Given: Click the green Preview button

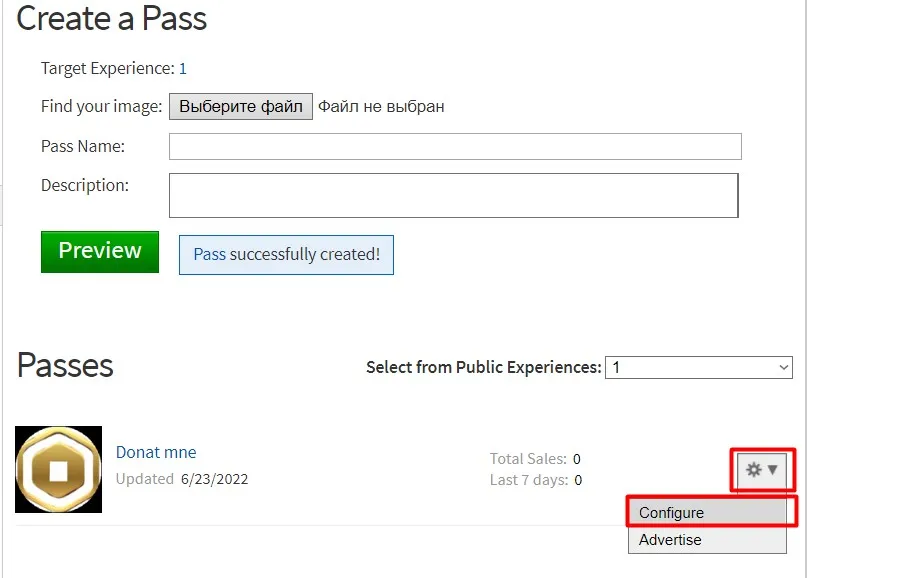Looking at the screenshot, I should (100, 252).
